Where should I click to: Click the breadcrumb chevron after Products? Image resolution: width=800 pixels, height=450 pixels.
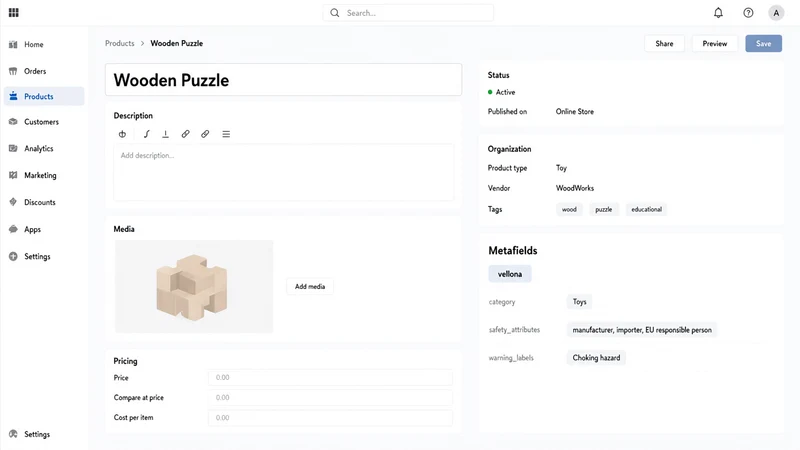coord(142,43)
